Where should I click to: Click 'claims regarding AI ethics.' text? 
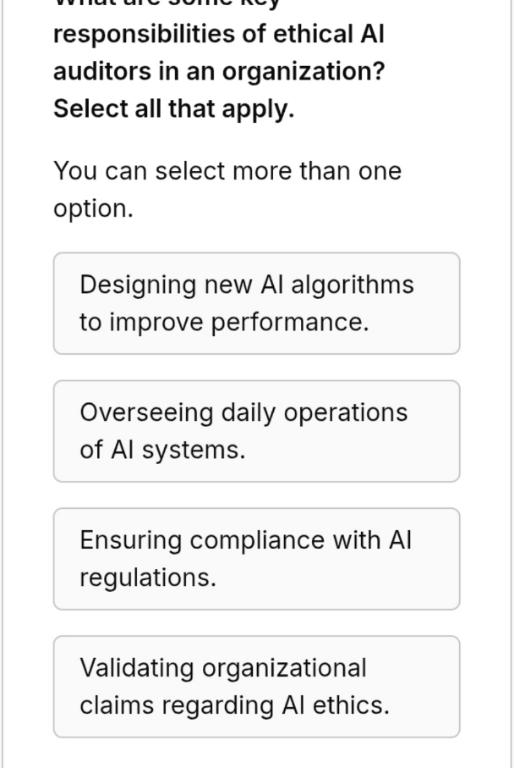[234, 706]
